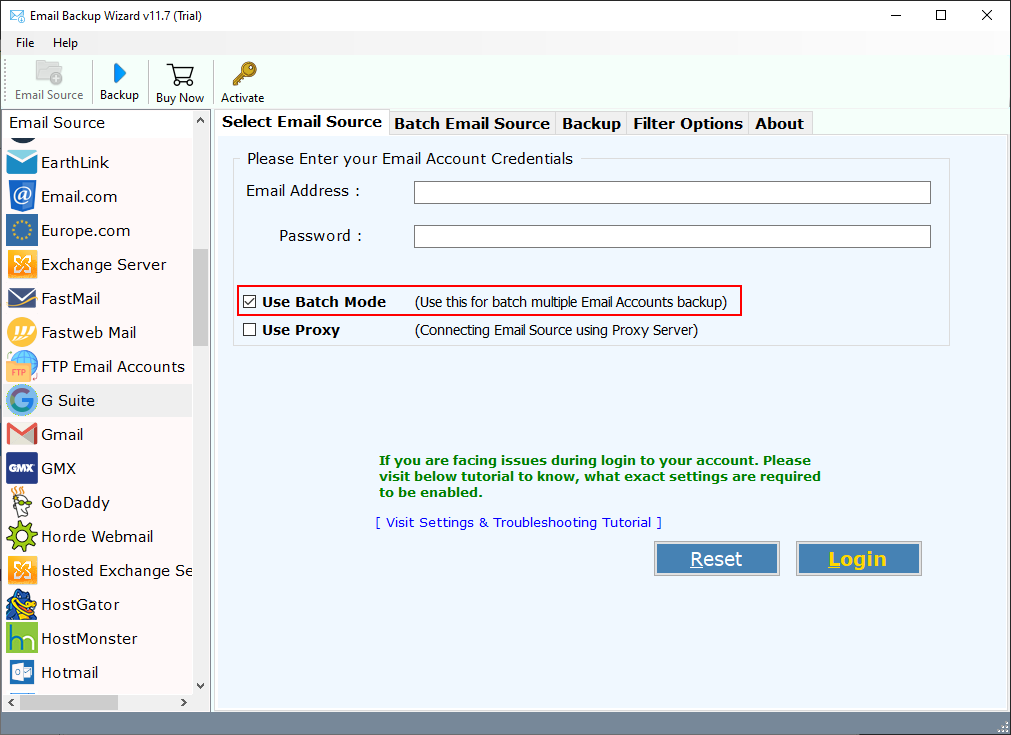Image resolution: width=1011 pixels, height=735 pixels.
Task: Select GoDaddy text in source list
Action: (75, 502)
